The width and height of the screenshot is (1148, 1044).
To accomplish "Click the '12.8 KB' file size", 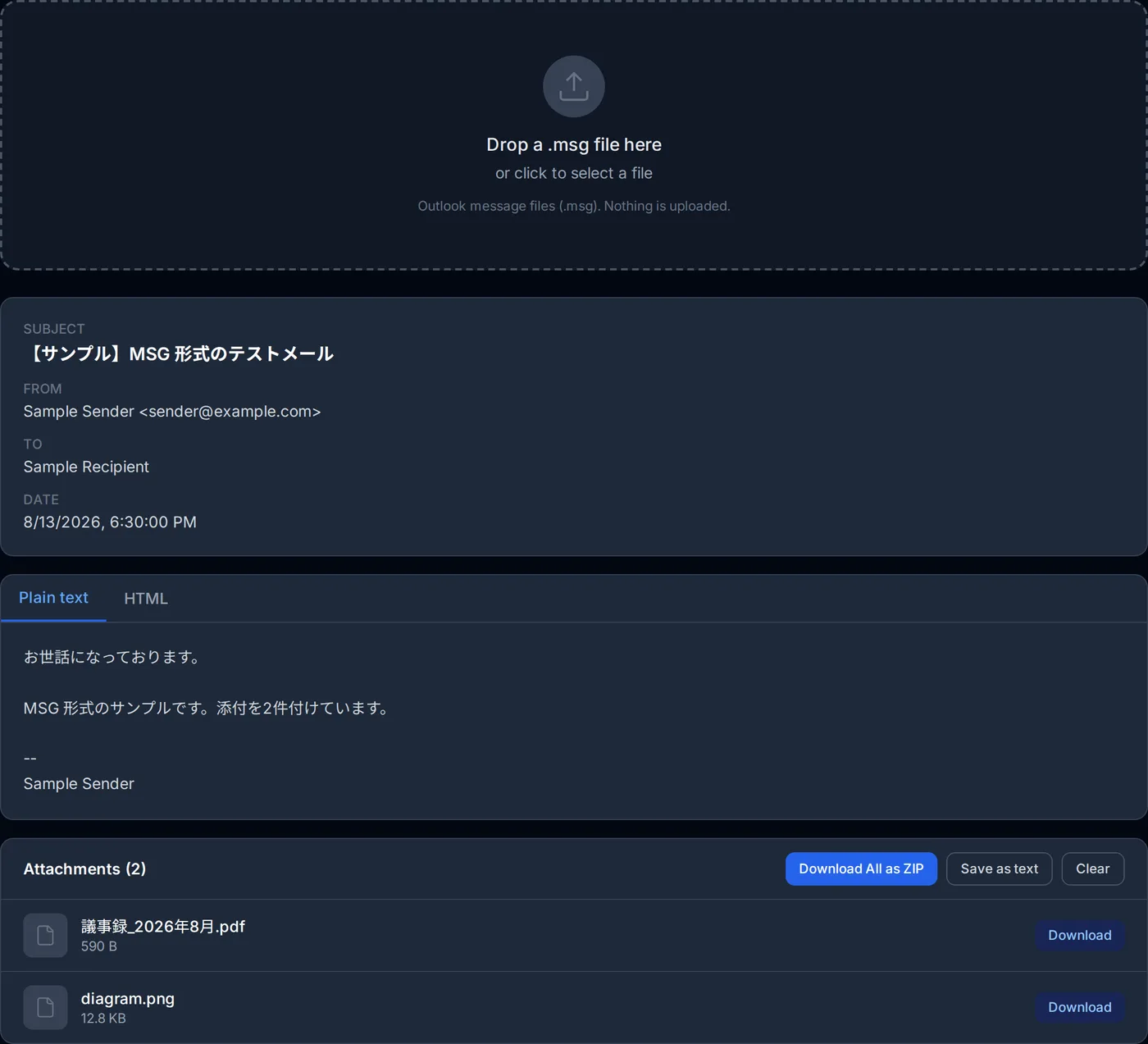I will [103, 1019].
